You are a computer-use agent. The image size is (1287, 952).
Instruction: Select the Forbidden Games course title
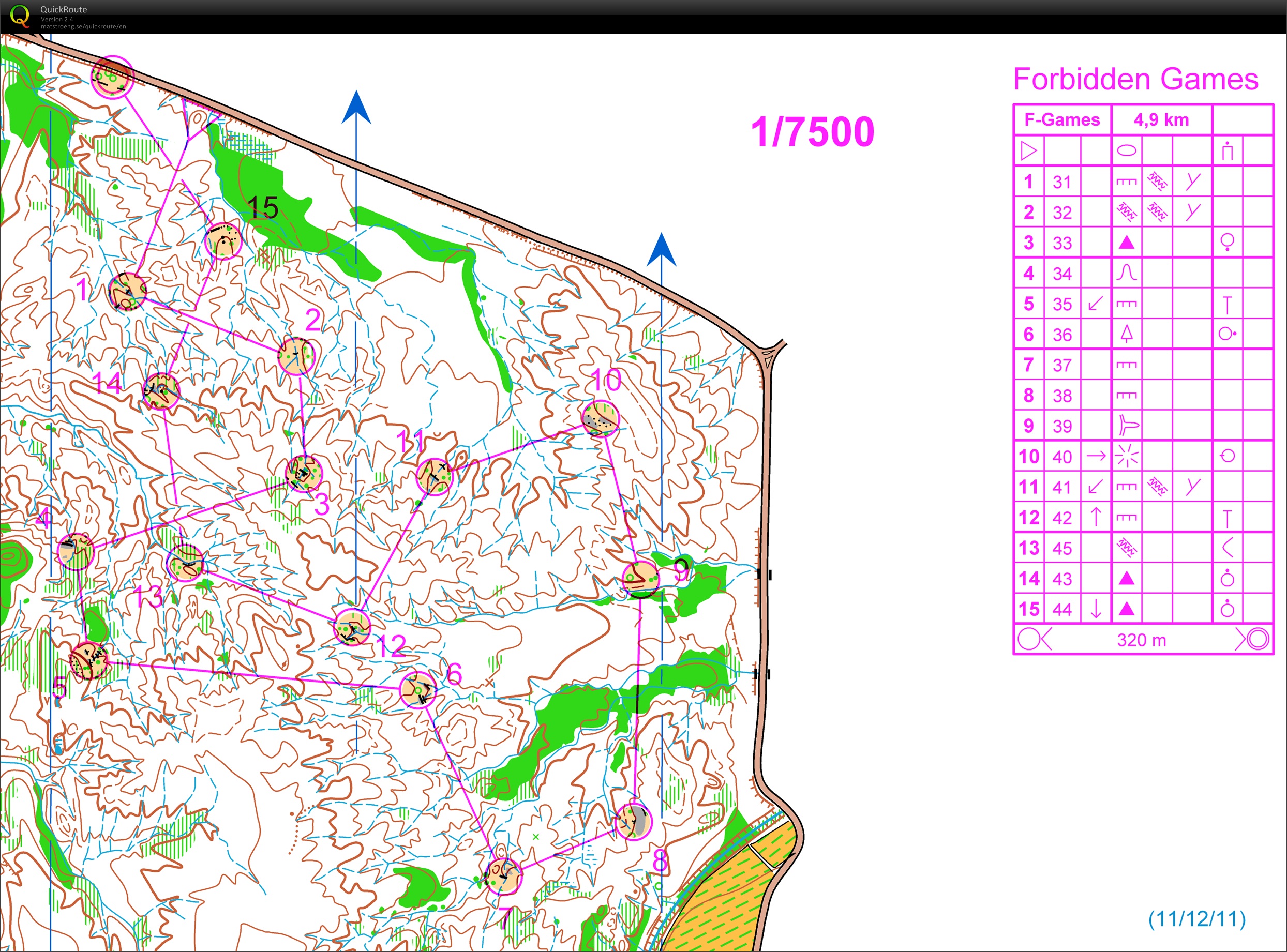1135,79
